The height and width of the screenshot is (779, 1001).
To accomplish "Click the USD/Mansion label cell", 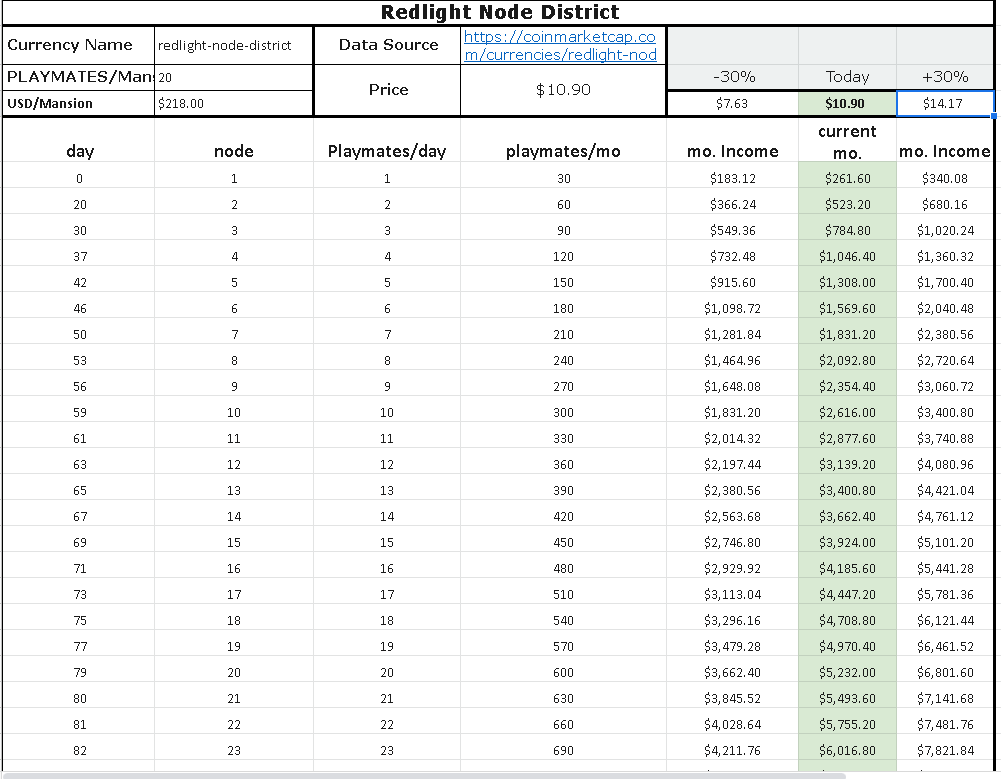I will coord(79,103).
